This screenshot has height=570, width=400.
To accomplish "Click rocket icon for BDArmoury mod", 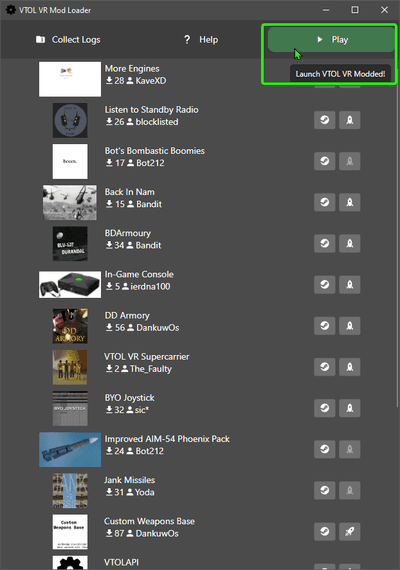I will pos(349,243).
